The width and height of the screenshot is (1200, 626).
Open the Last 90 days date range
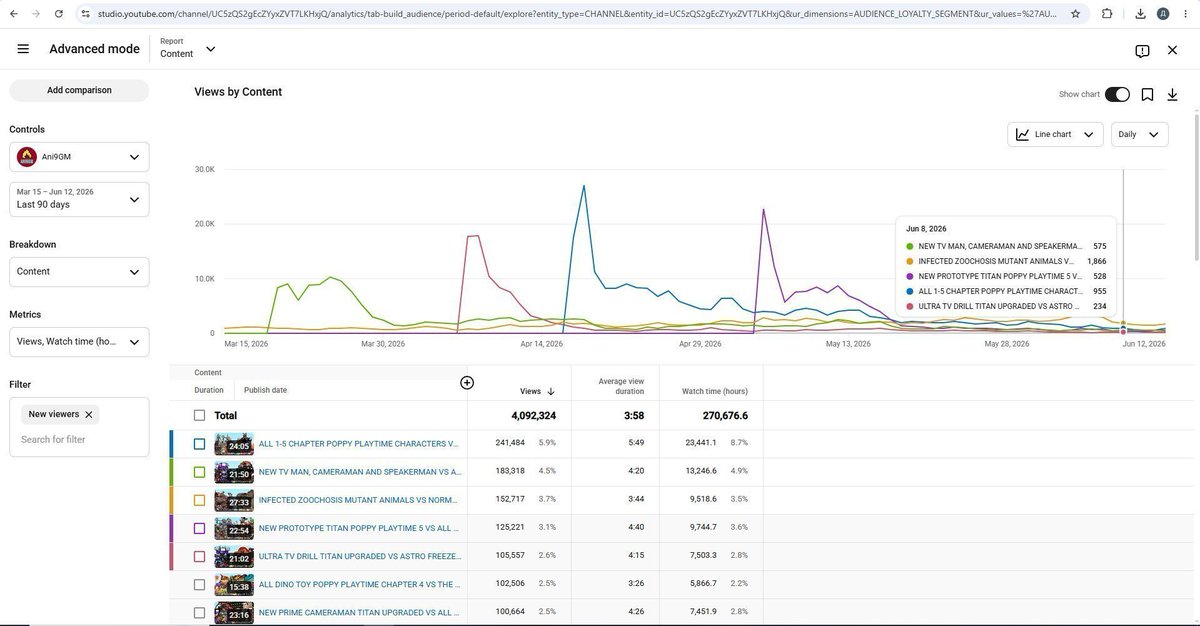79,199
